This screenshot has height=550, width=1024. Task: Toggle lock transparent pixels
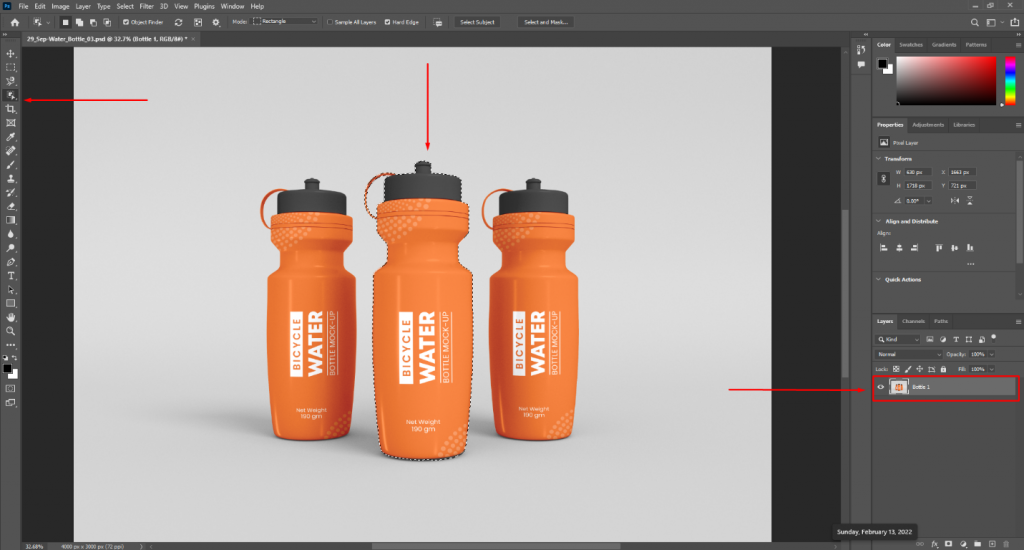click(x=896, y=369)
